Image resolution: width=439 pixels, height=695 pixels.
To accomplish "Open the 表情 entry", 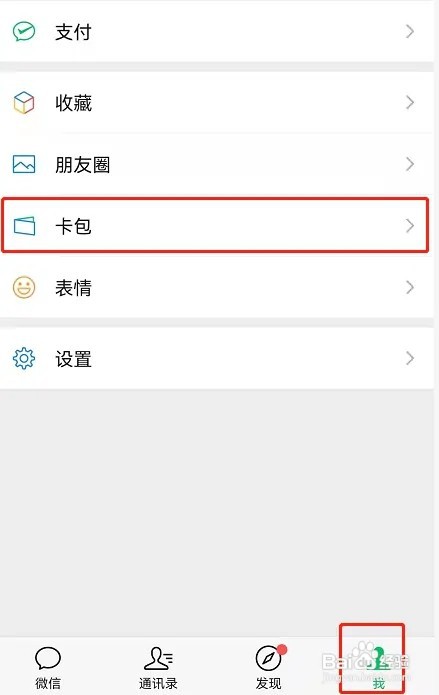I will coord(217,287).
